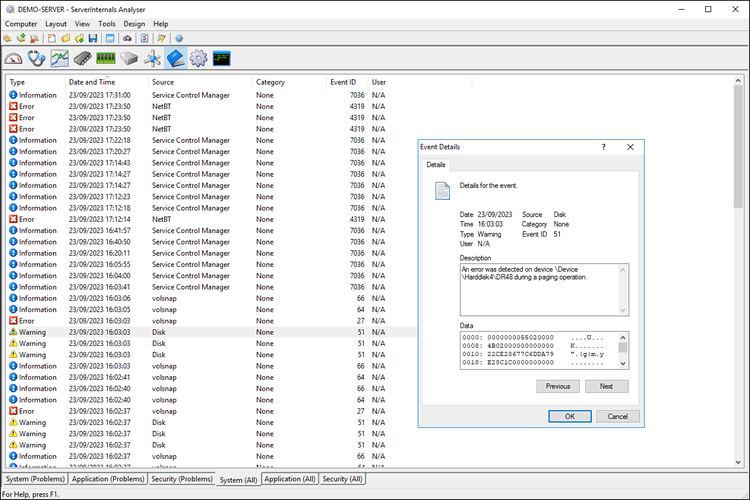The width and height of the screenshot is (750, 500).
Task: Open the Layout menu
Action: point(56,24)
